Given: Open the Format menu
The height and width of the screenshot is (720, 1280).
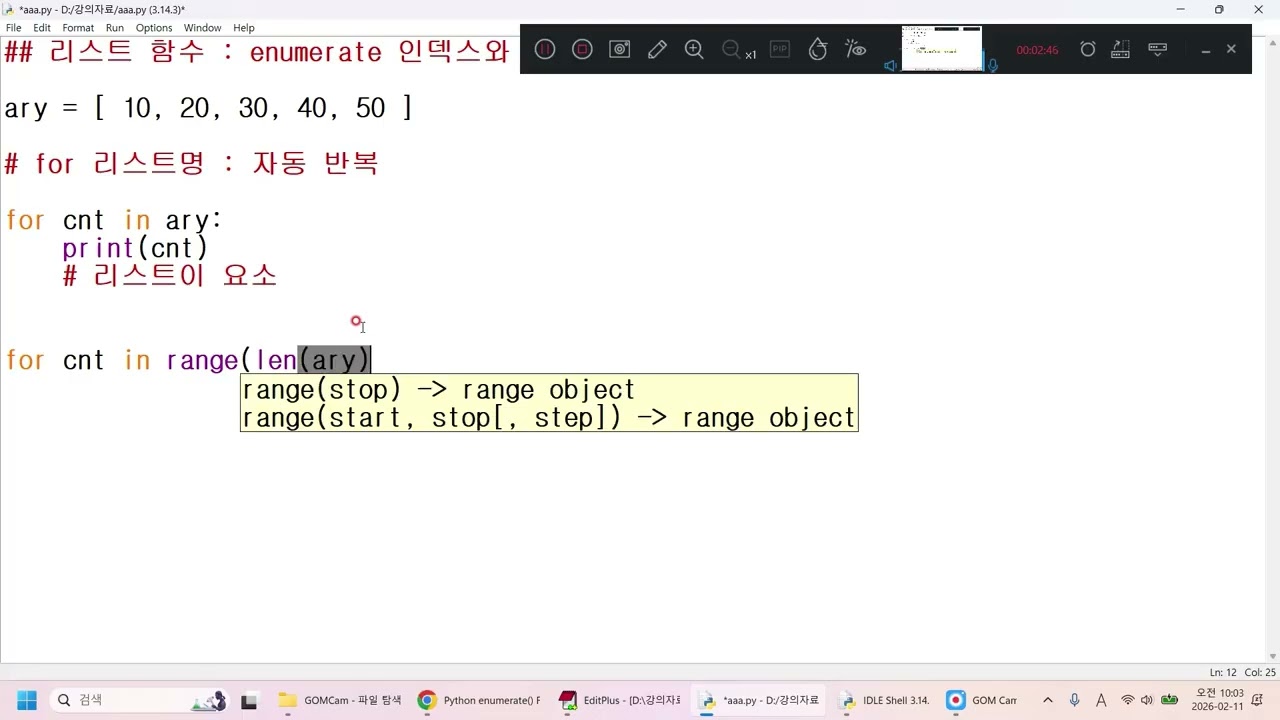Looking at the screenshot, I should pos(78,28).
